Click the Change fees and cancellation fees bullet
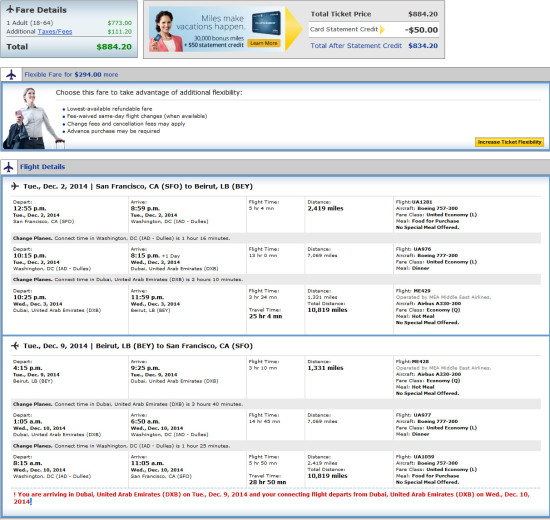 point(126,124)
